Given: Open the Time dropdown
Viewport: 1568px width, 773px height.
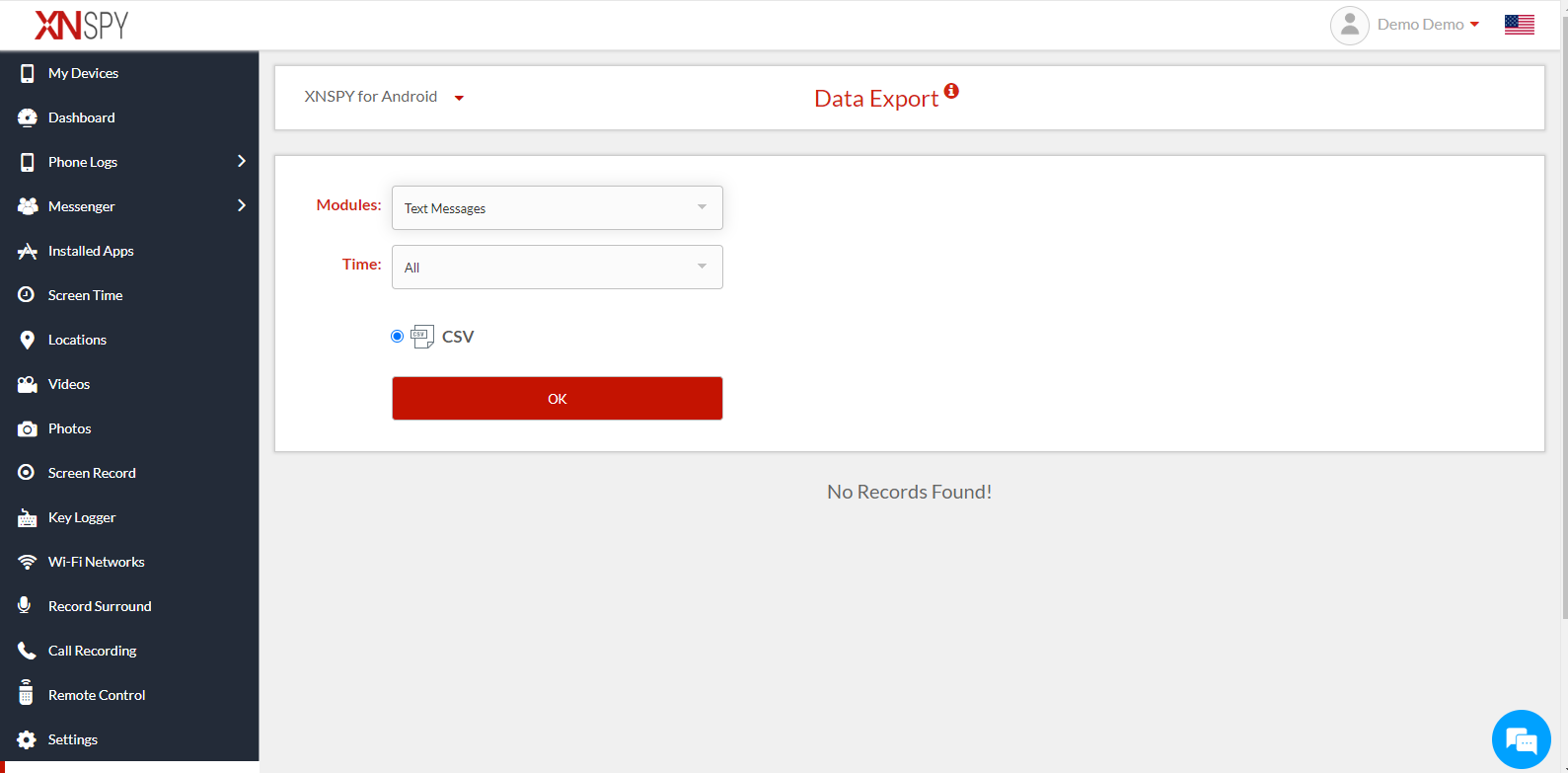Looking at the screenshot, I should (558, 268).
